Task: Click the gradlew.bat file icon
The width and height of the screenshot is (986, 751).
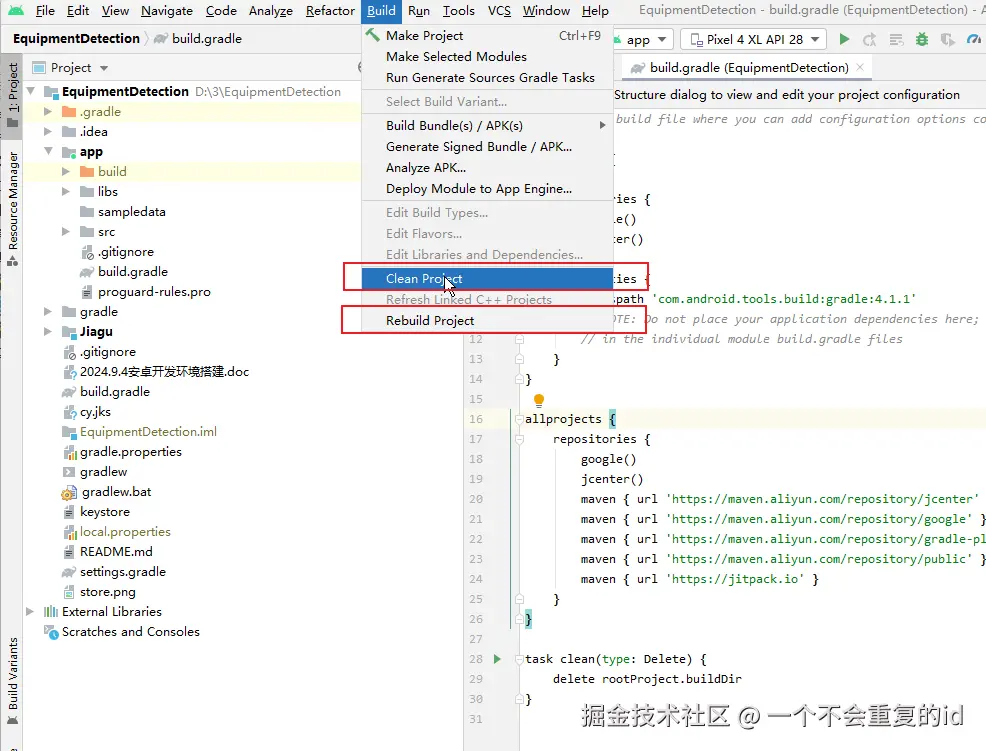Action: (69, 492)
